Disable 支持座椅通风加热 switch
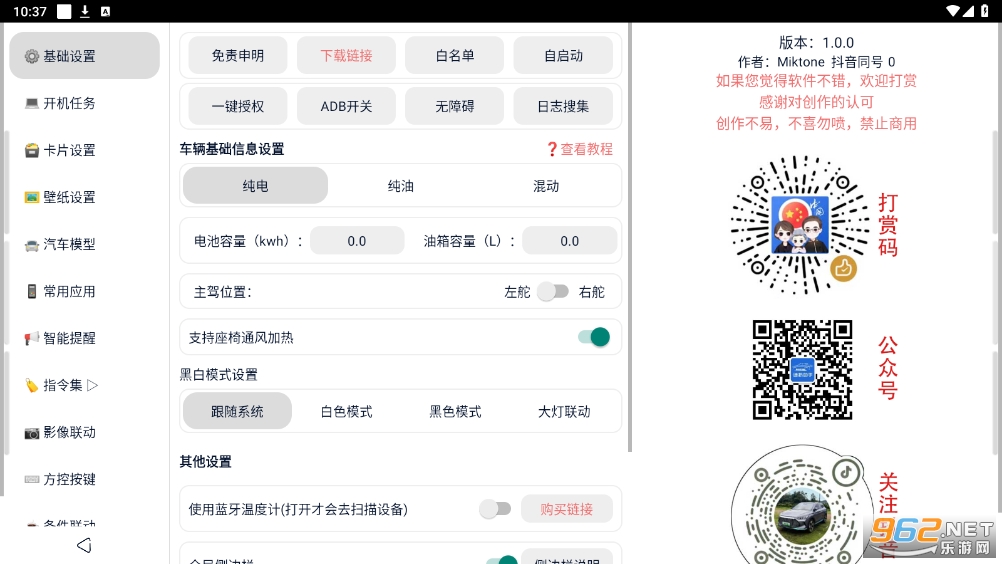1002x564 pixels. 594,337
